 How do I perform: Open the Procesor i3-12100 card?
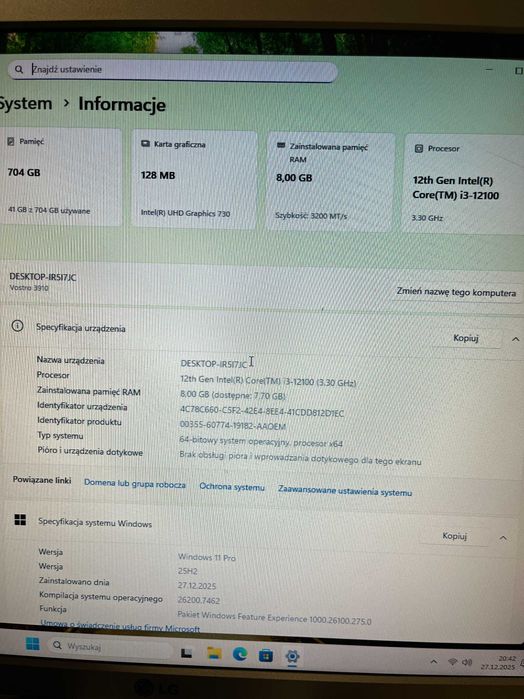[464, 184]
